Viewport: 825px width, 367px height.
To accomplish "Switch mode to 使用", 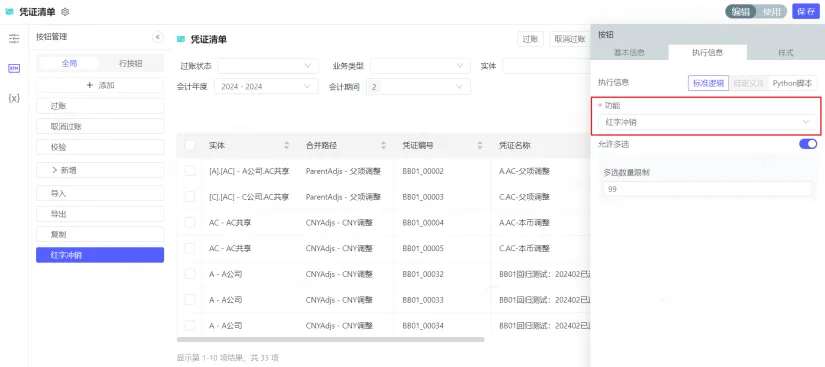I will click(772, 12).
